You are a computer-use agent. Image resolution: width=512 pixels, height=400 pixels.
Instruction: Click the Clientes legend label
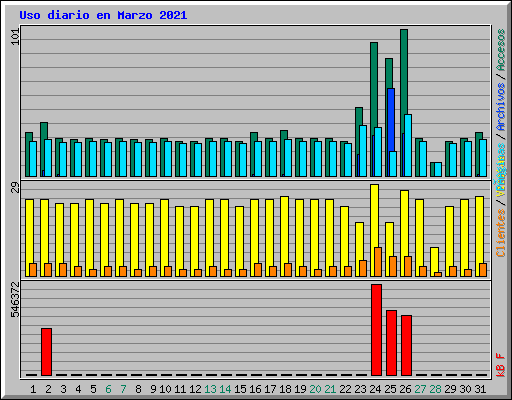click(501, 233)
